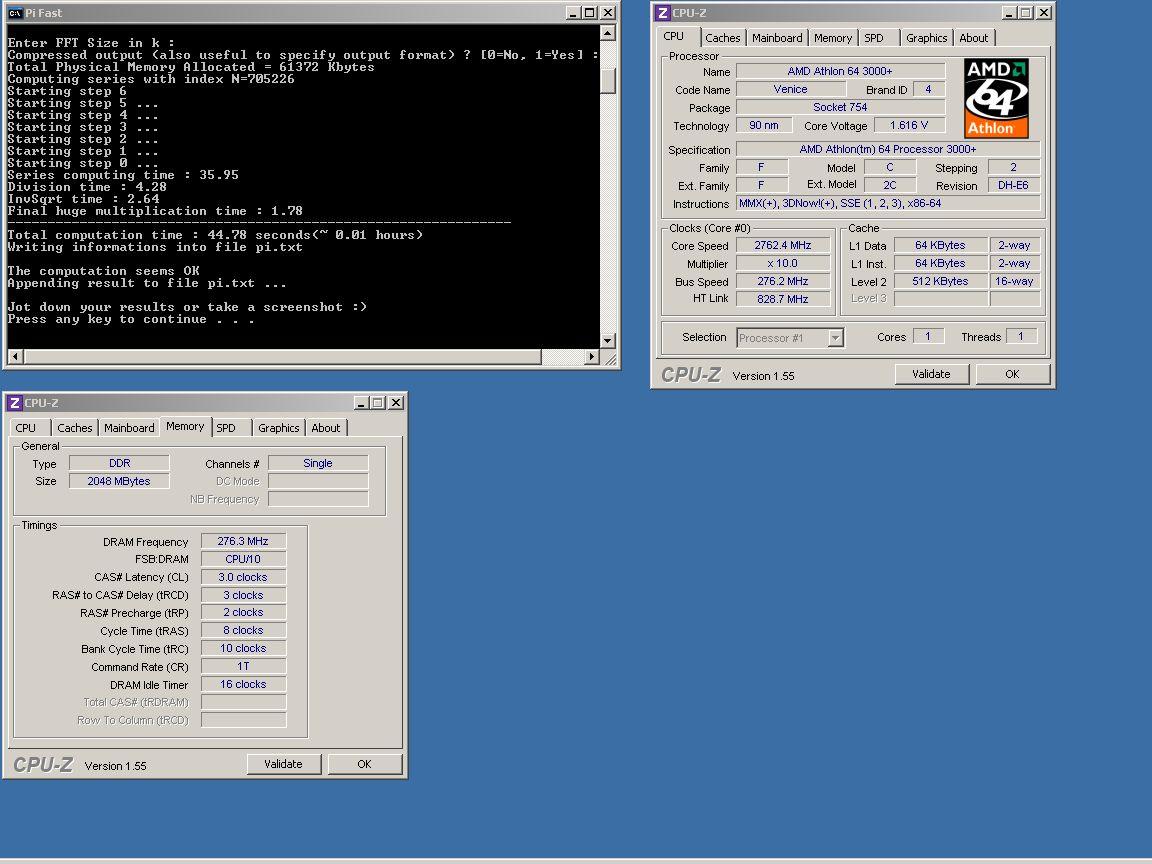The height and width of the screenshot is (864, 1152).
Task: Click the Pi Fast vertical scrollbar thumb
Action: point(608,80)
